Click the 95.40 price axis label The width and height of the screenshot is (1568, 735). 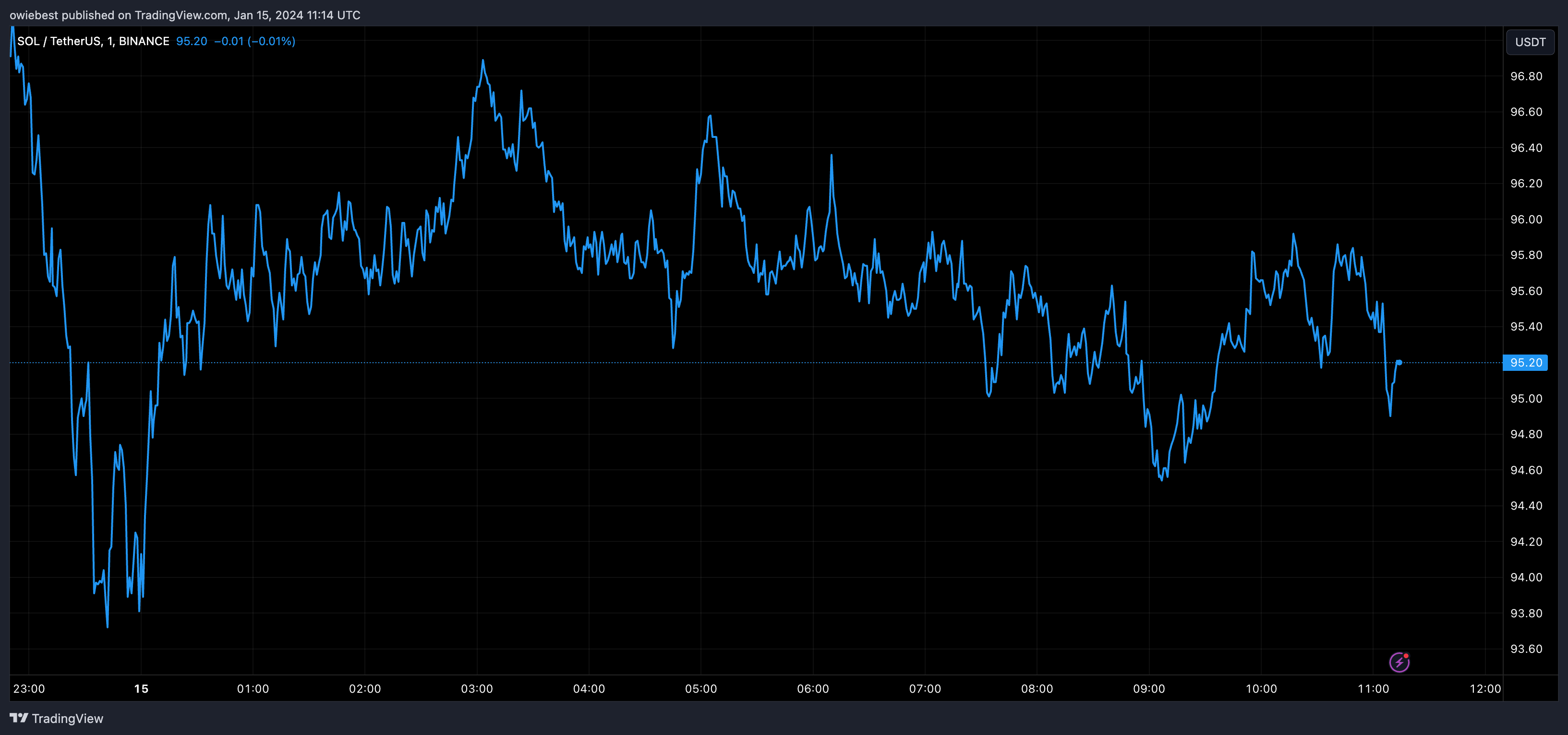(1526, 327)
